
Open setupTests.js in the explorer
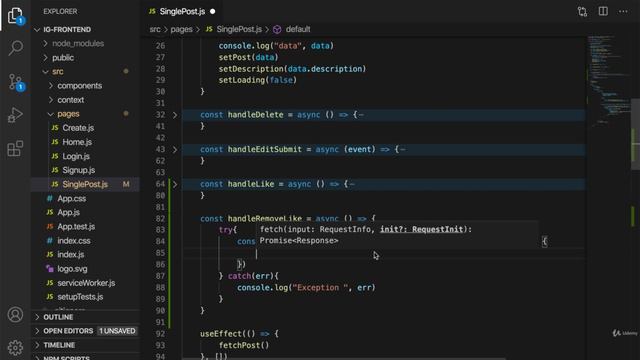coord(80,297)
